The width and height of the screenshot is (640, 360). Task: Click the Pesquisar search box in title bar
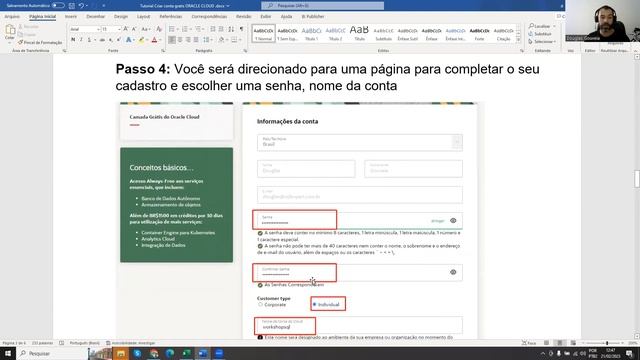pyautogui.click(x=322, y=6)
